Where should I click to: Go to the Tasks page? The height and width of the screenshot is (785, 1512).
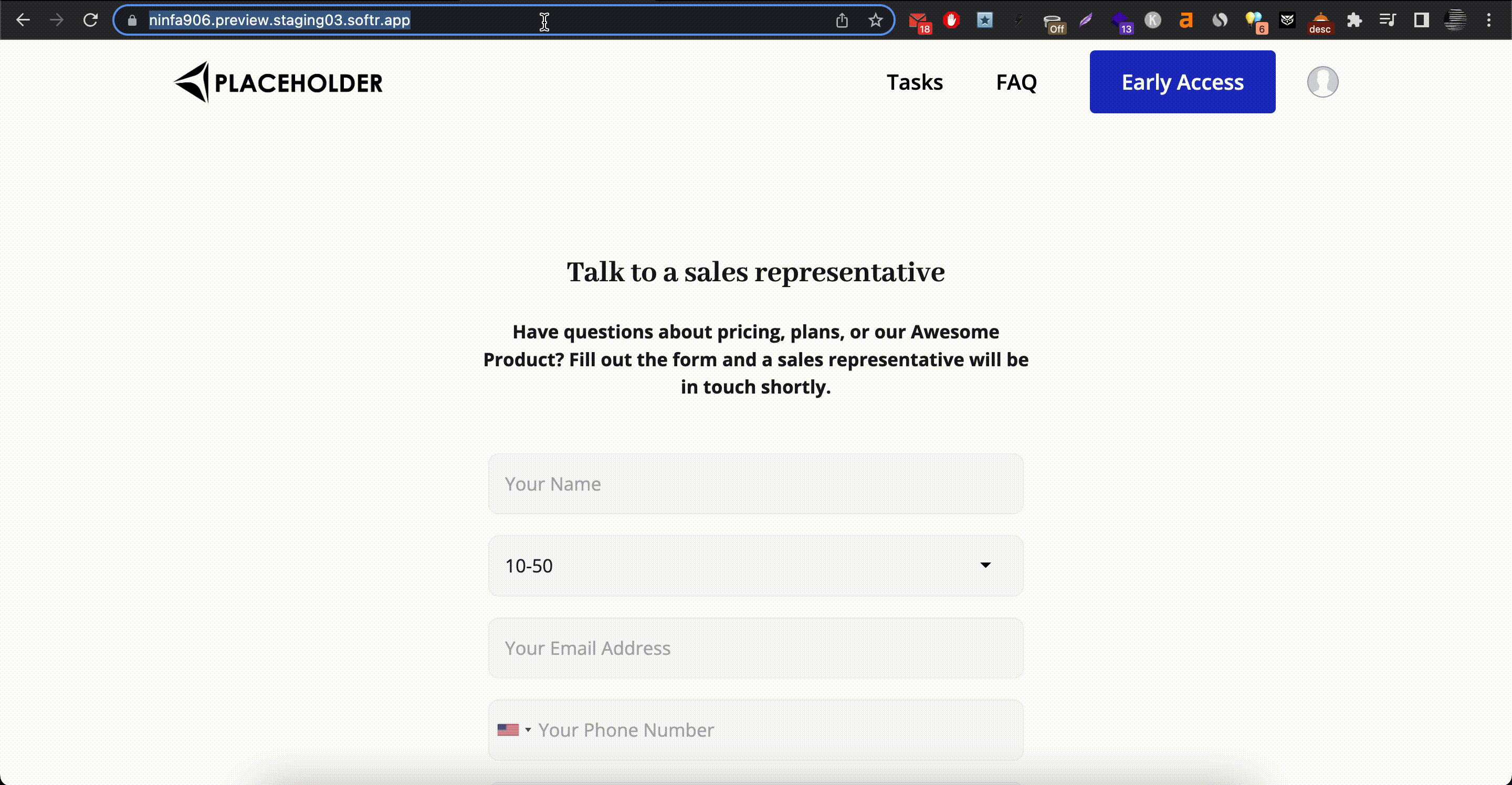pyautogui.click(x=915, y=81)
